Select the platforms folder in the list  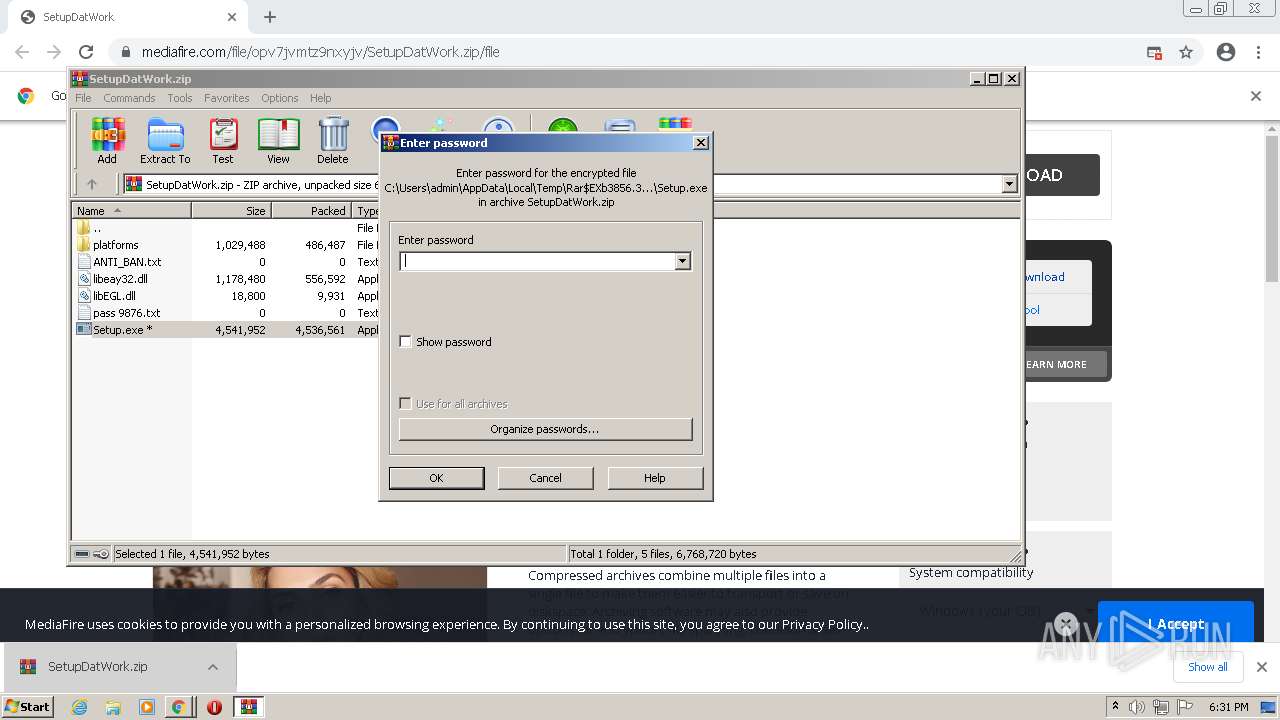click(x=115, y=245)
